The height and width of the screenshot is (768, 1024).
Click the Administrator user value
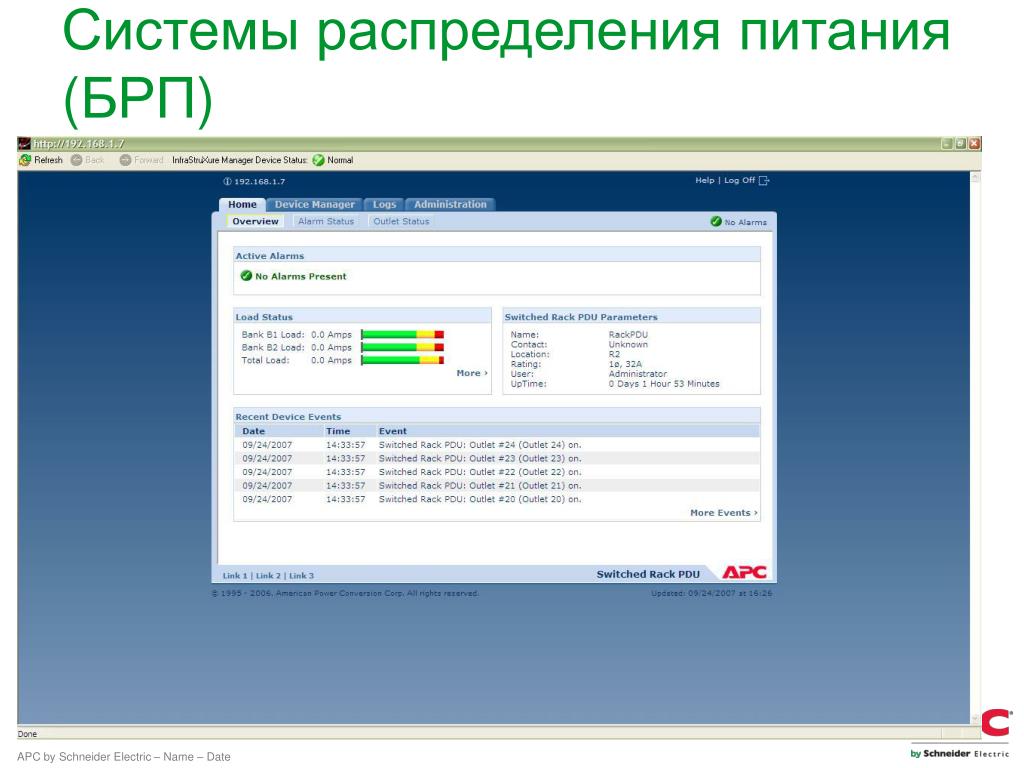pyautogui.click(x=637, y=374)
